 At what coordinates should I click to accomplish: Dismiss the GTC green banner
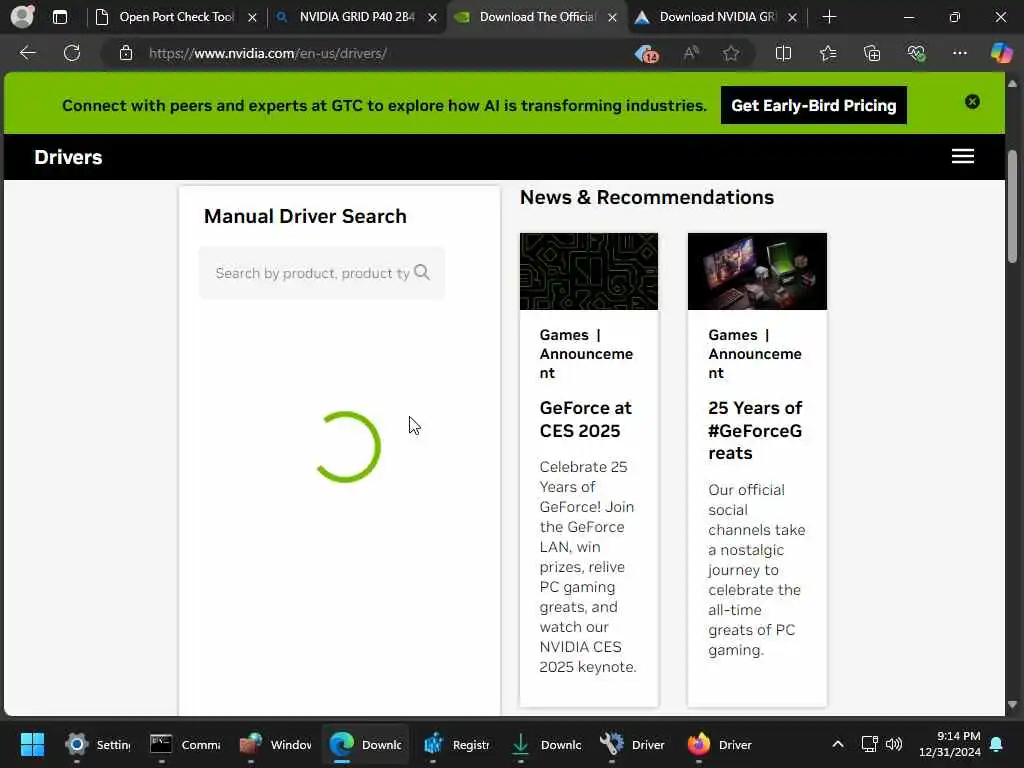[x=972, y=101]
